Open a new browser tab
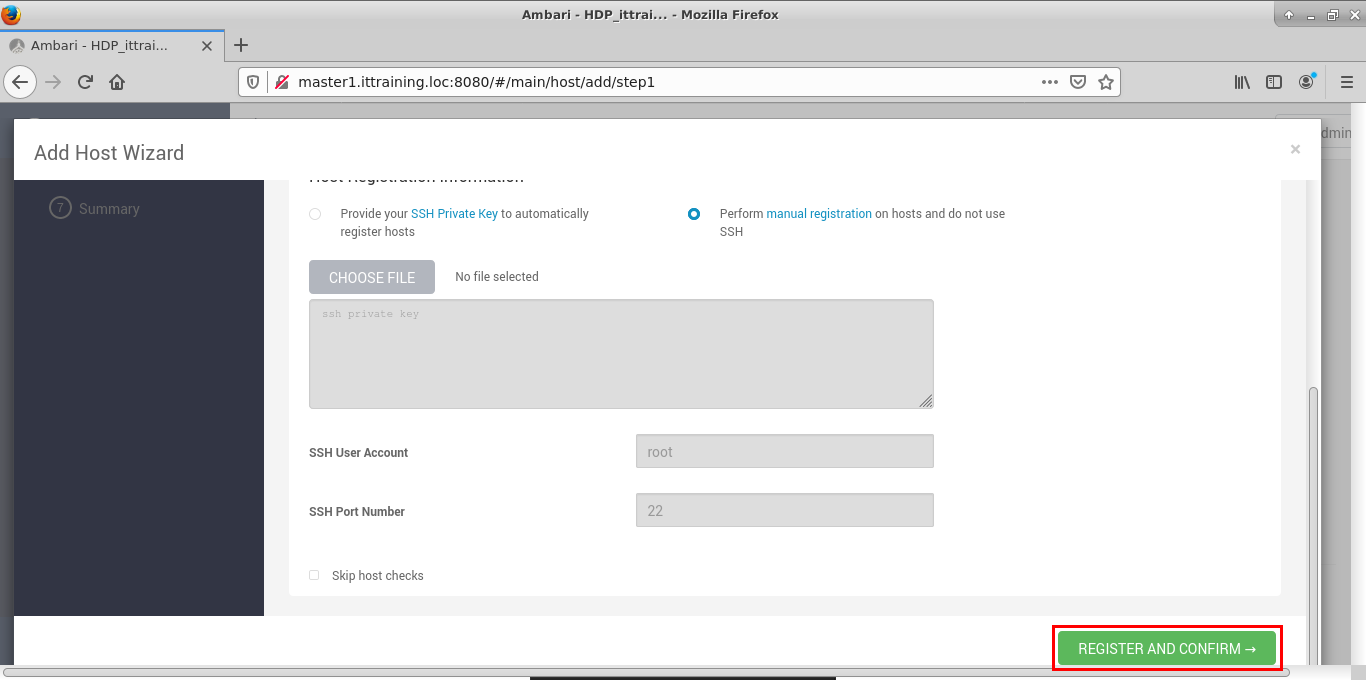Image resolution: width=1366 pixels, height=680 pixels. click(240, 45)
